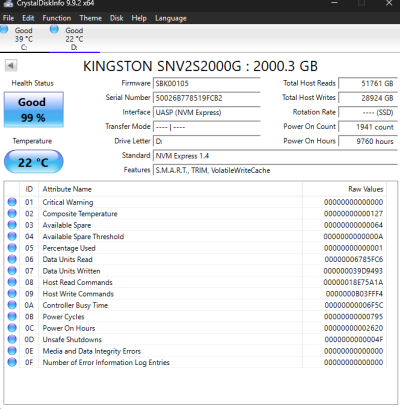The height and width of the screenshot is (409, 400).
Task: Click the status orb for Error Information Log Entries
Action: pos(12,362)
